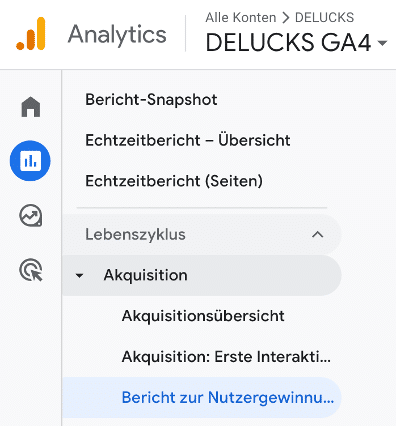
Task: Select Bericht zur Nutzergewinnu... highlighted item
Action: pos(202,397)
